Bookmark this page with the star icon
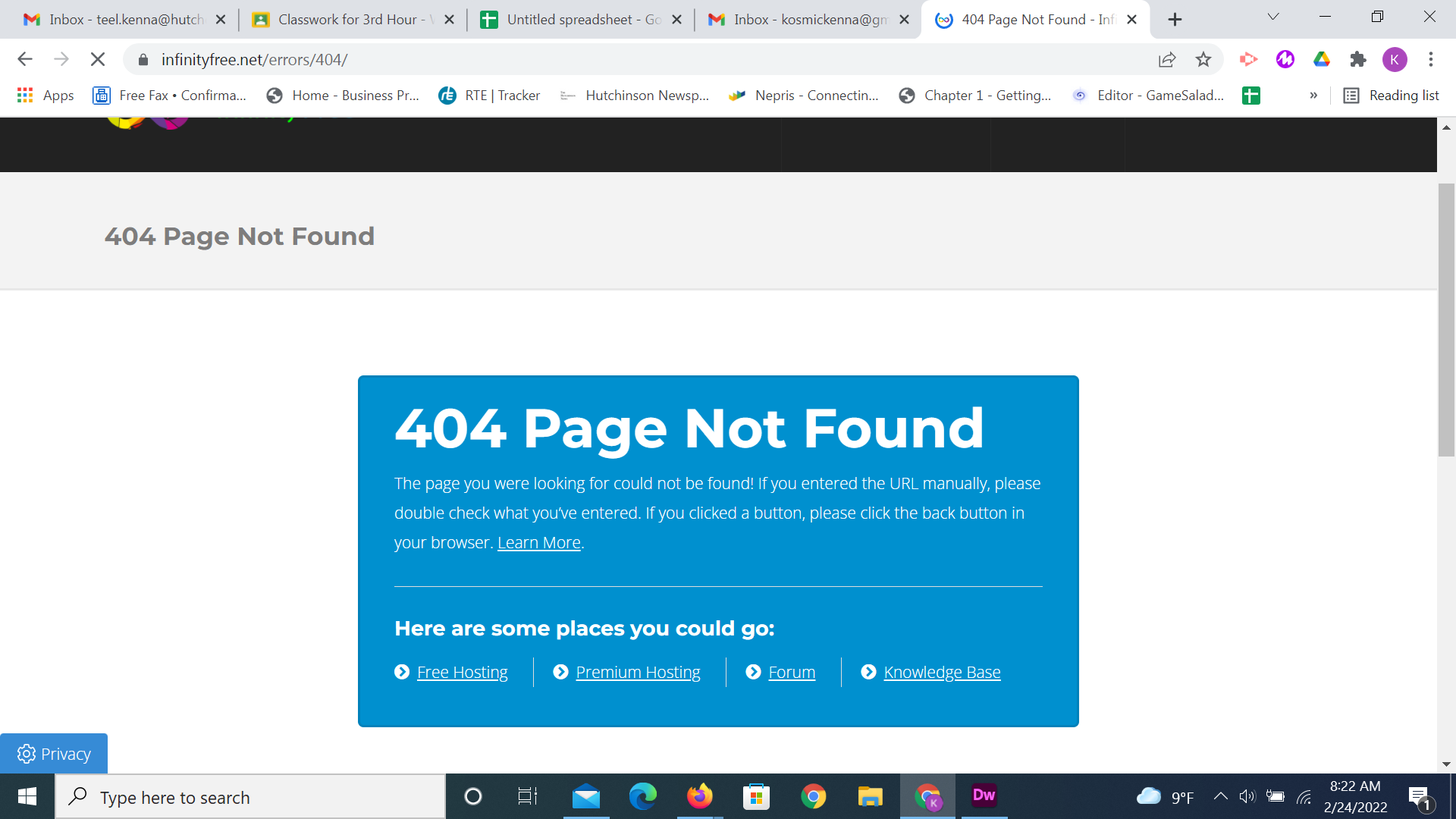 [1203, 59]
